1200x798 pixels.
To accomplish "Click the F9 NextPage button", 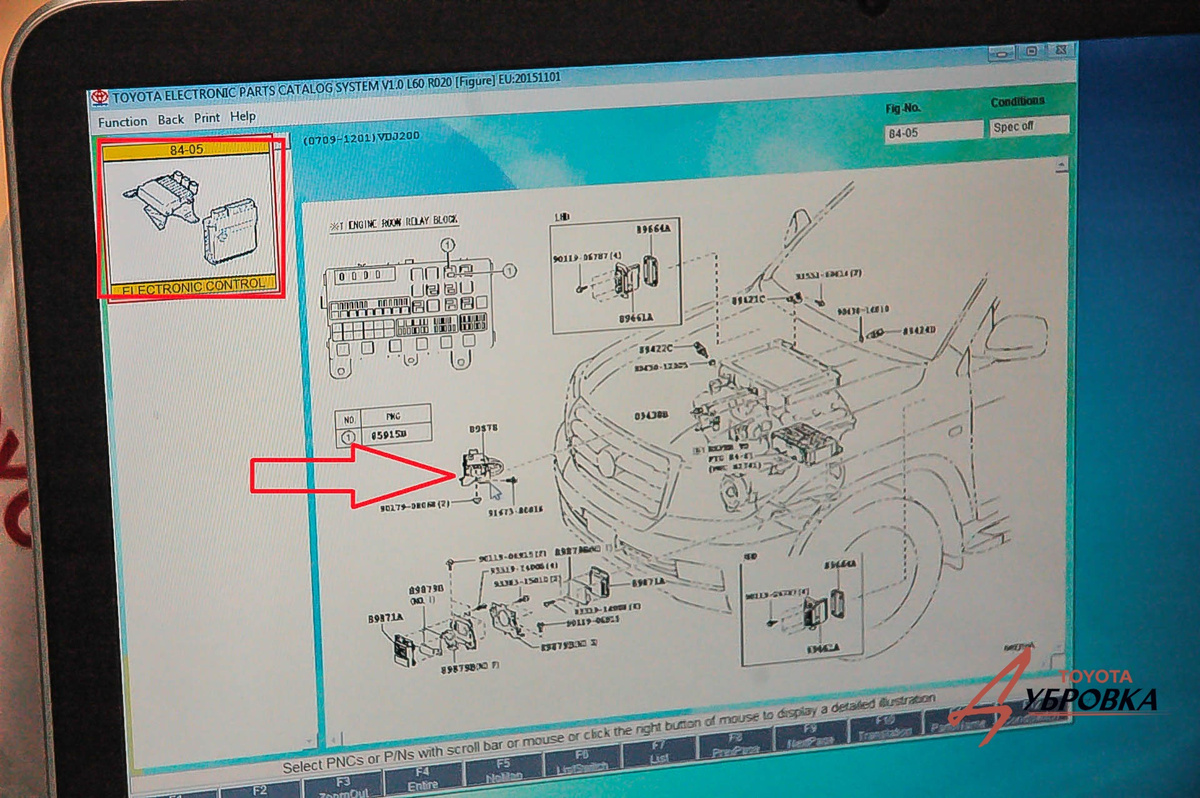I will point(811,736).
